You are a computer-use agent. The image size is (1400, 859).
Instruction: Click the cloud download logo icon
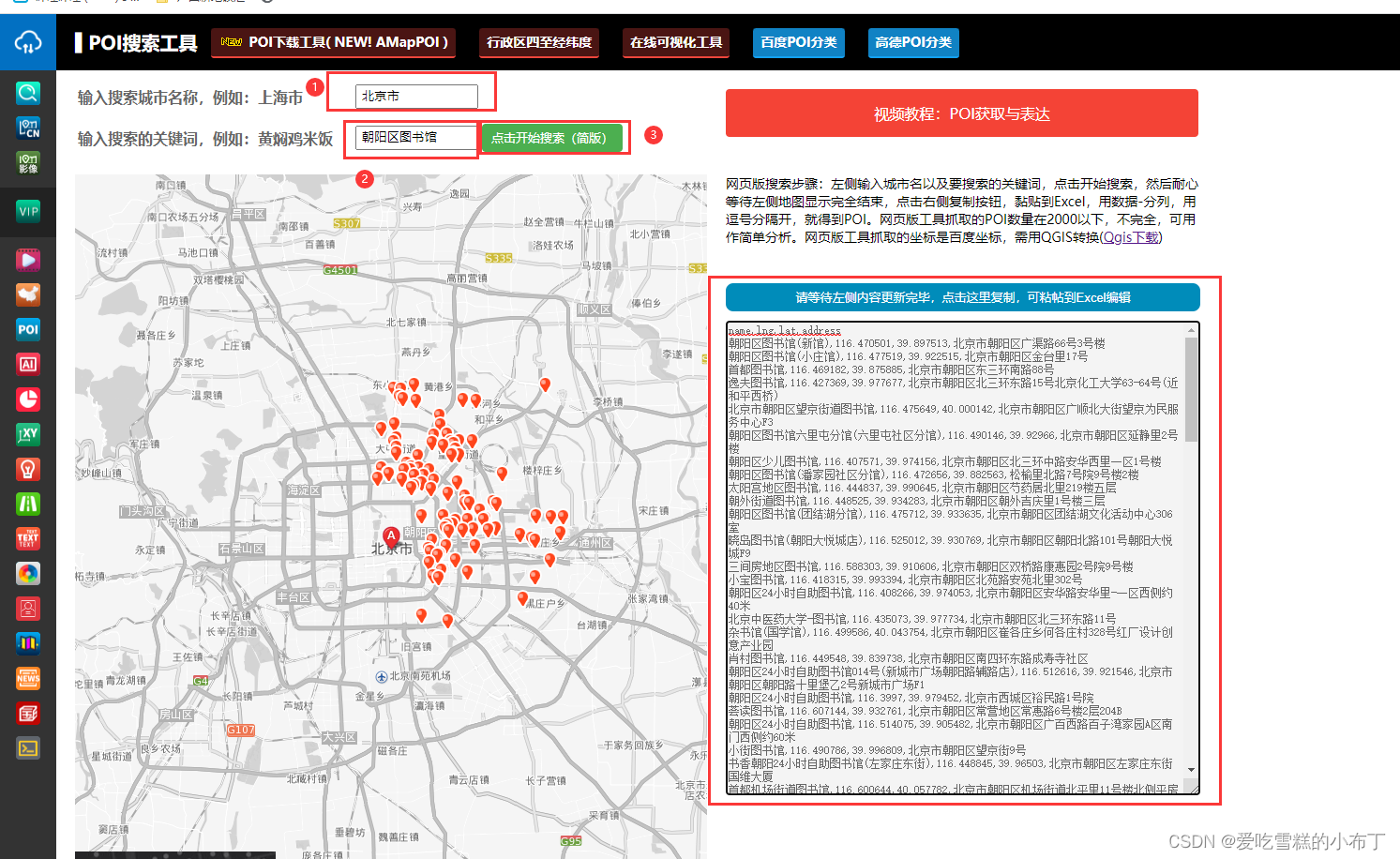[28, 42]
